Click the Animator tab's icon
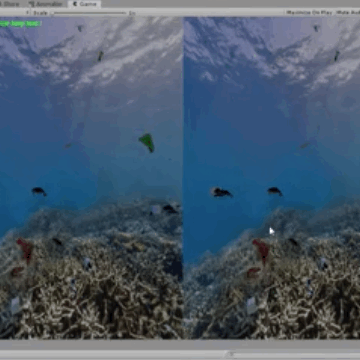Viewport: 360px width, 360px height. pos(32,4)
